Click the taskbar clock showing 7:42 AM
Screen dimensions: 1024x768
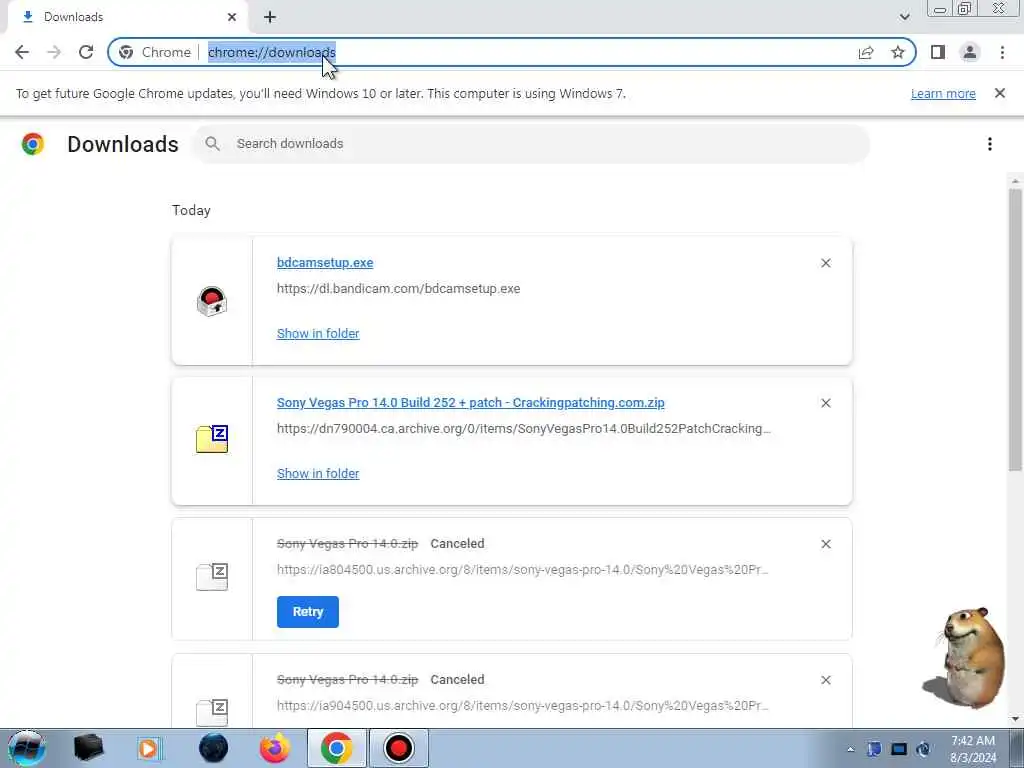click(973, 750)
